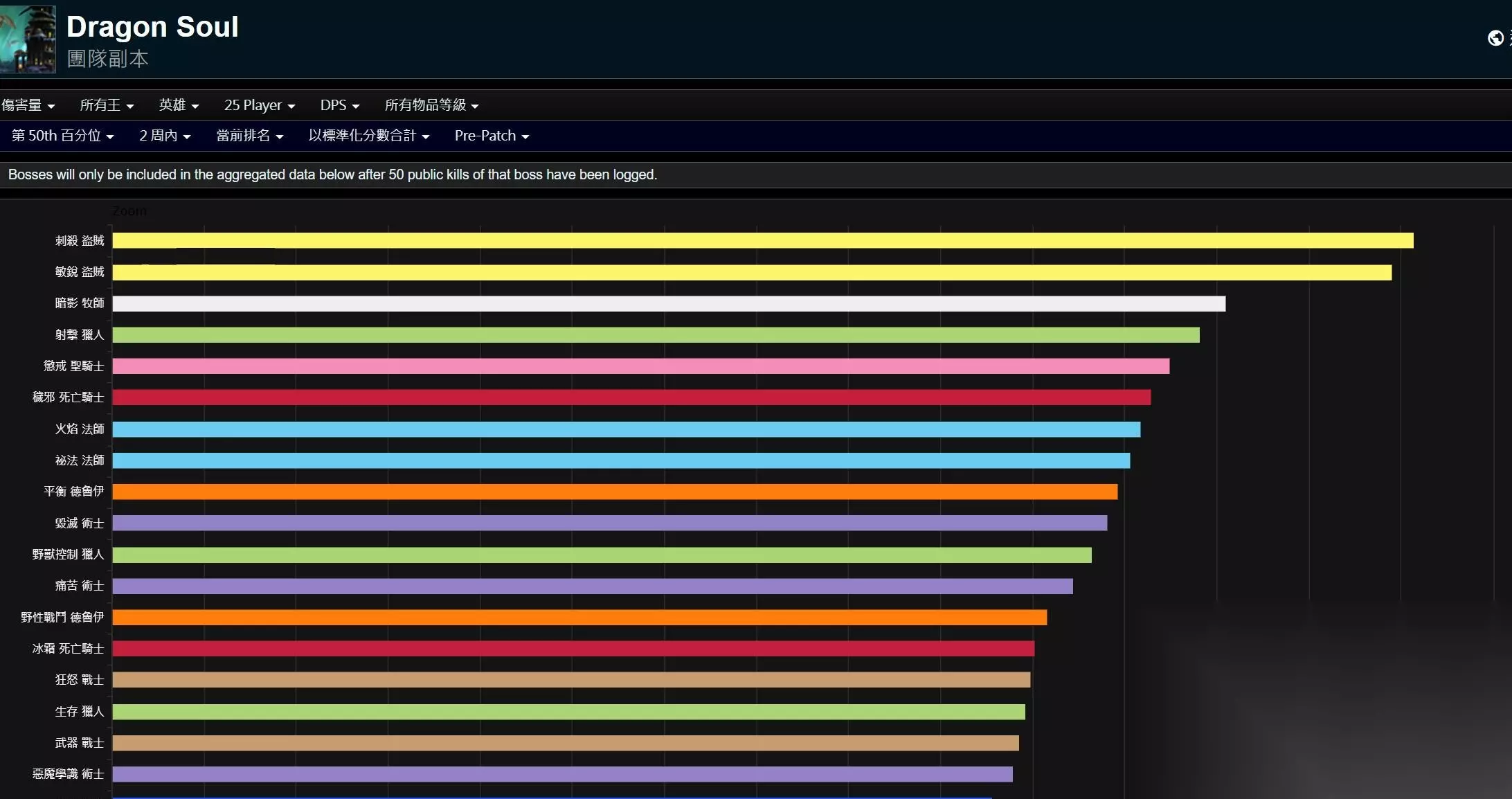
Task: Change raid size via 25 Player dropdown
Action: (x=260, y=105)
